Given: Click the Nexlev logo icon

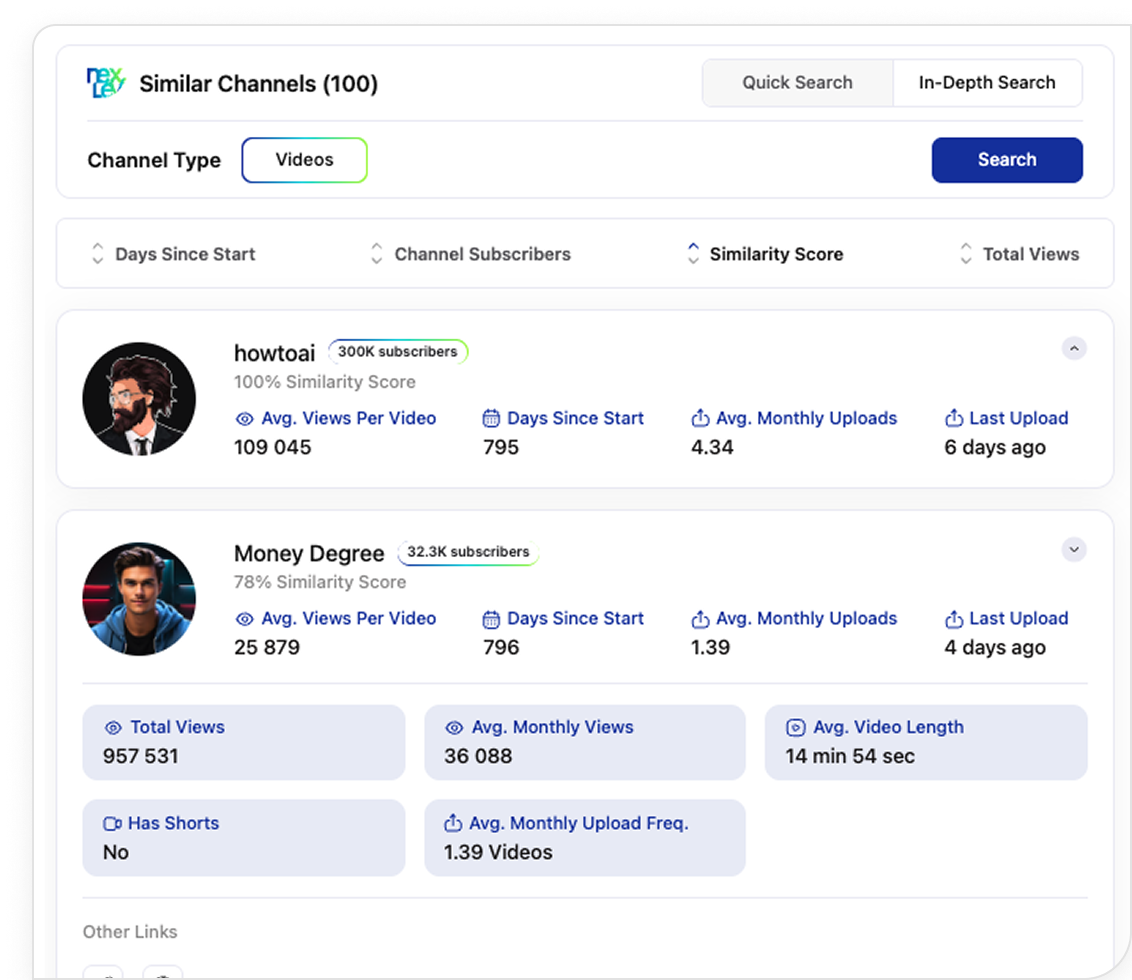Looking at the screenshot, I should point(105,82).
